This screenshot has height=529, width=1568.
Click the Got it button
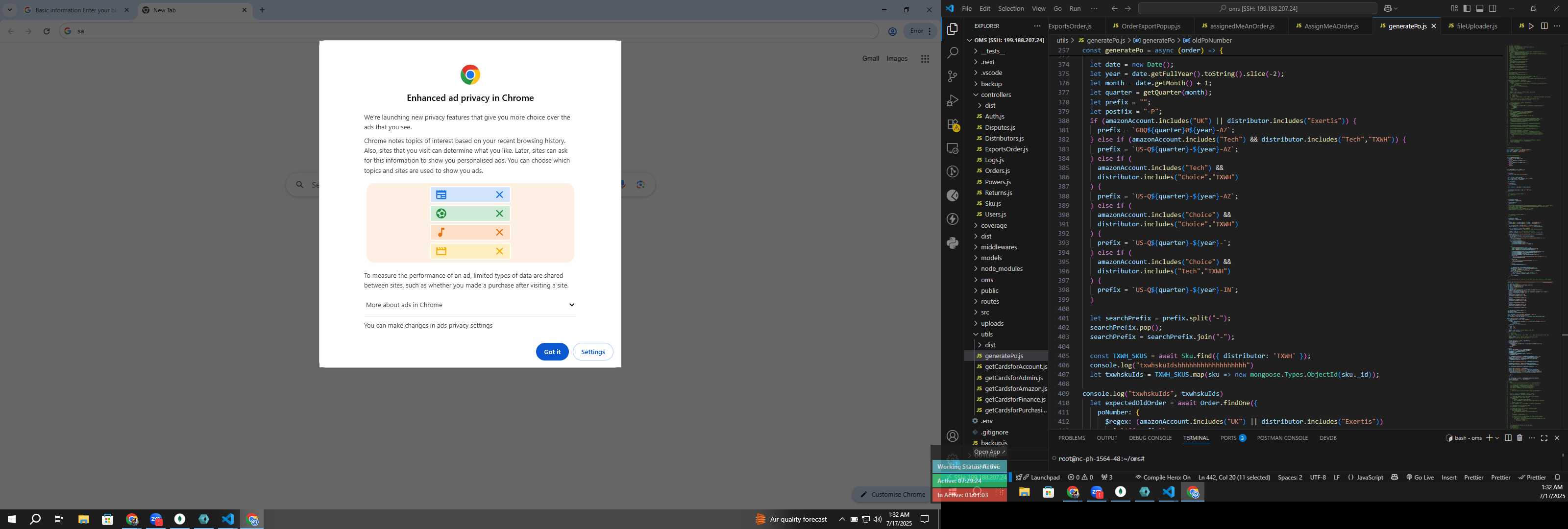[x=552, y=352]
